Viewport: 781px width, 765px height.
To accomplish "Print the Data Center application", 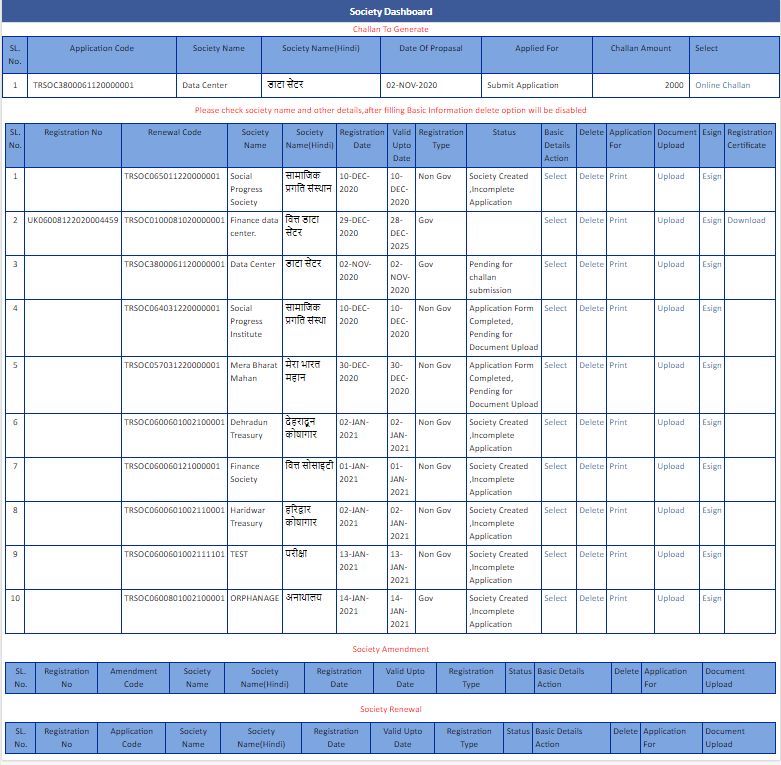I will pos(618,264).
